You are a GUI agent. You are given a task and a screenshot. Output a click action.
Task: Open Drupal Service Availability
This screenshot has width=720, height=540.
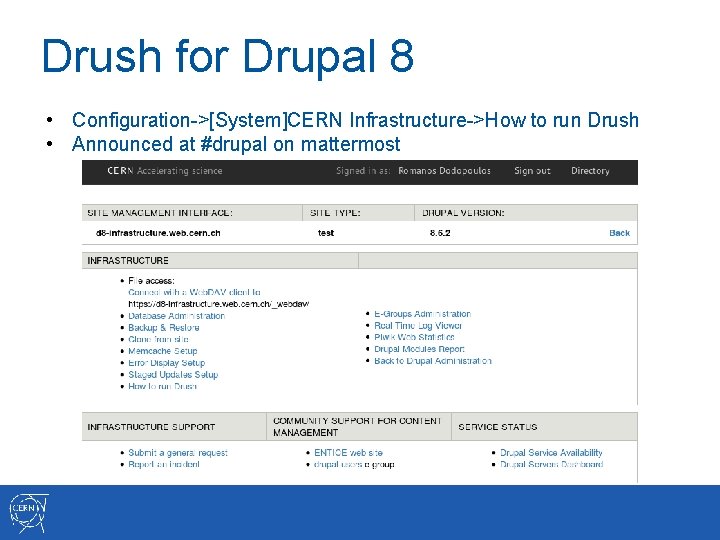pyautogui.click(x=551, y=453)
